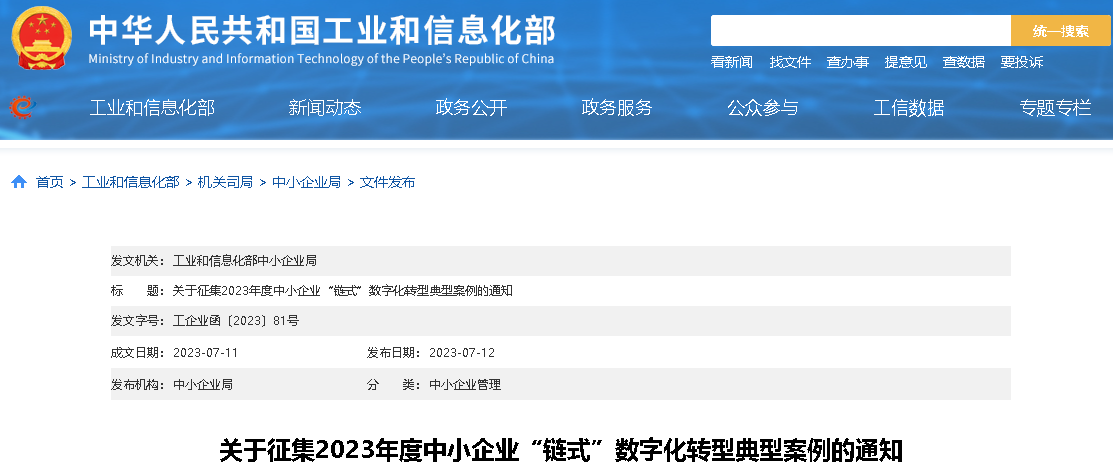Viewport: 1113px width, 464px height.
Task: Navigate to 机关司局 in breadcrumb
Action: point(225,182)
